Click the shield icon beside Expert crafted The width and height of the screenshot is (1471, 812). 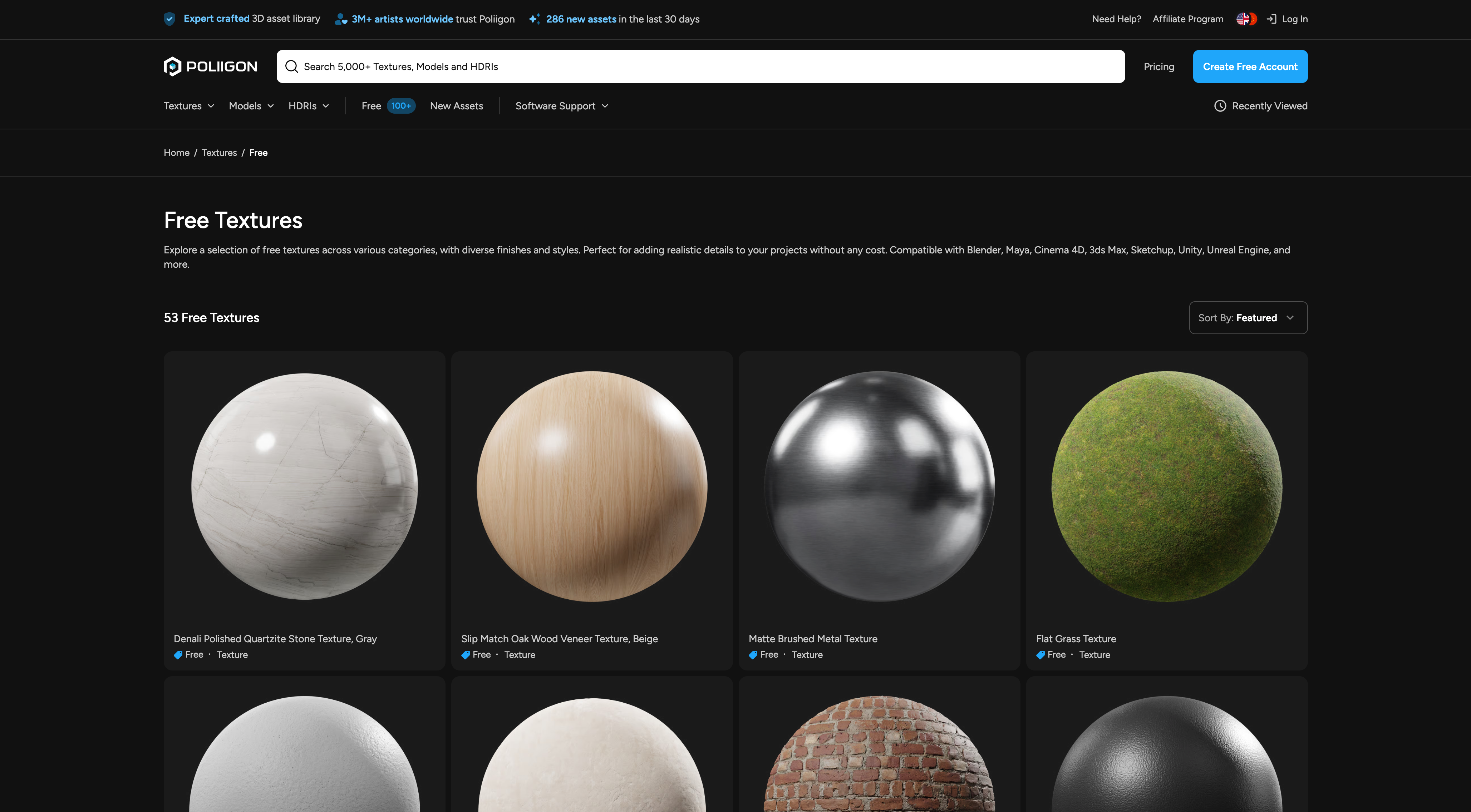click(x=169, y=19)
